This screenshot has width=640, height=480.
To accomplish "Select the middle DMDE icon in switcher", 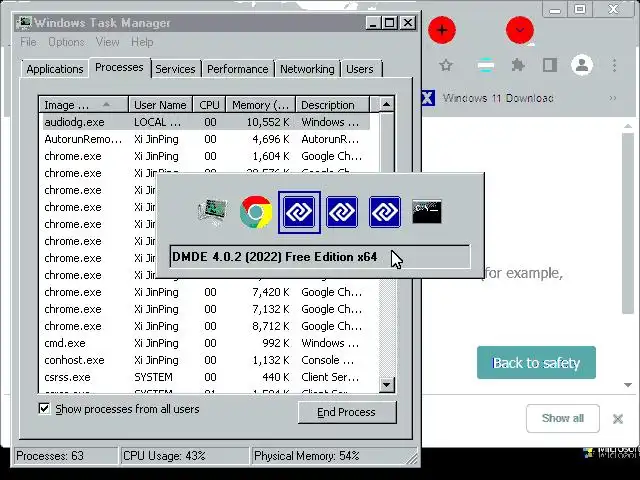I will (x=342, y=212).
